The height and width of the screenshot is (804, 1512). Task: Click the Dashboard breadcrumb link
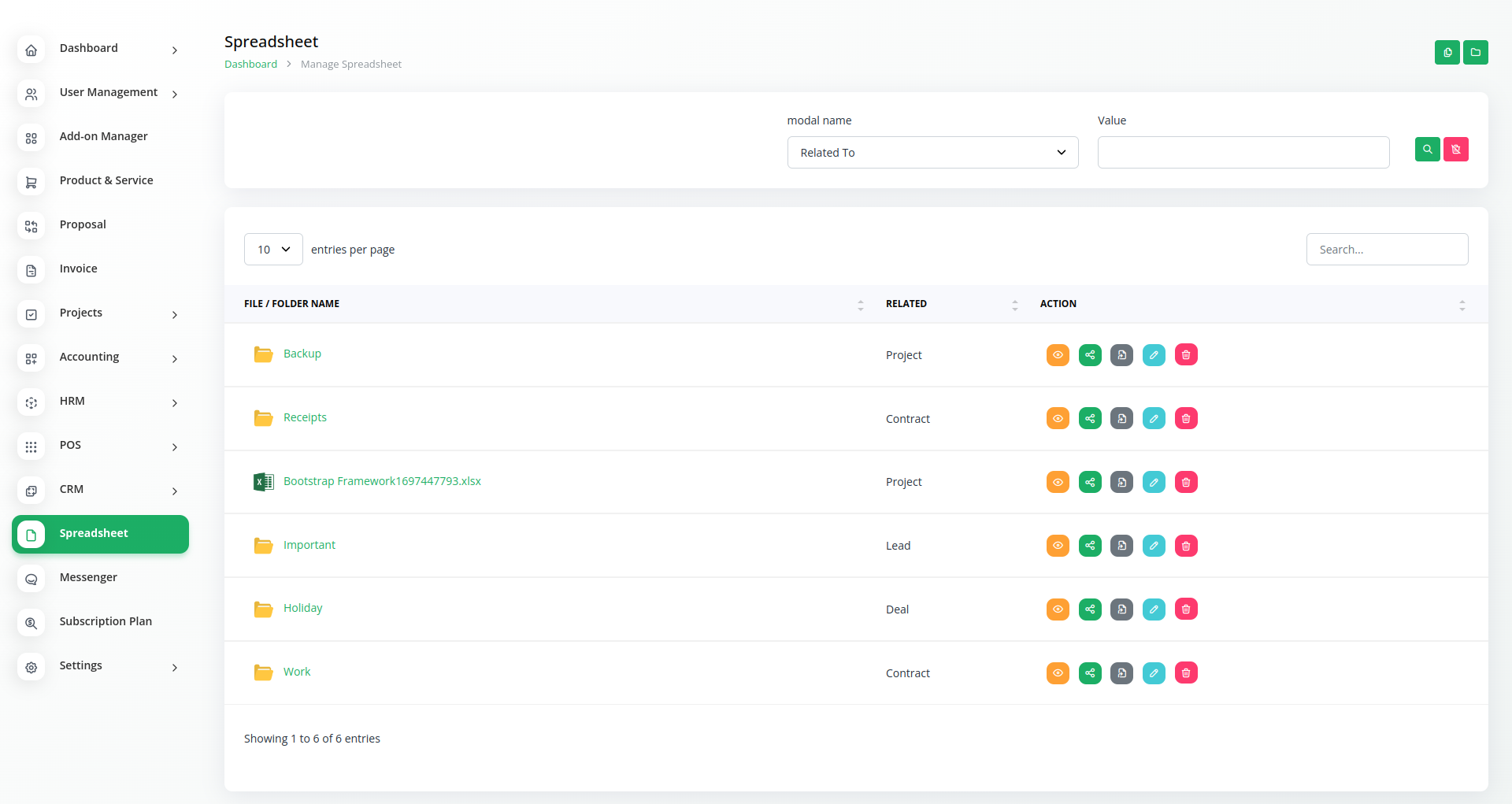tap(250, 65)
